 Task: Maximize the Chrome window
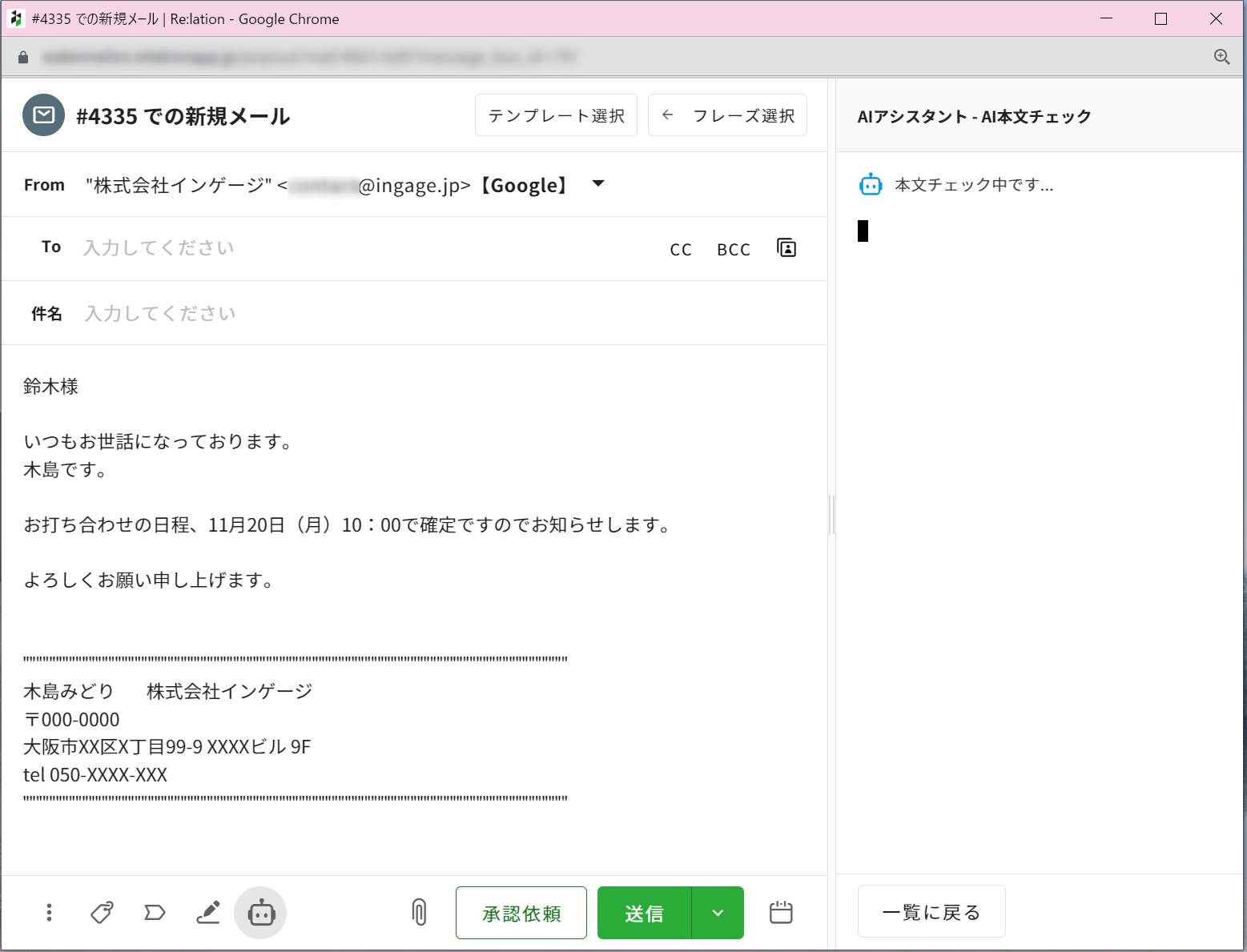click(1161, 18)
